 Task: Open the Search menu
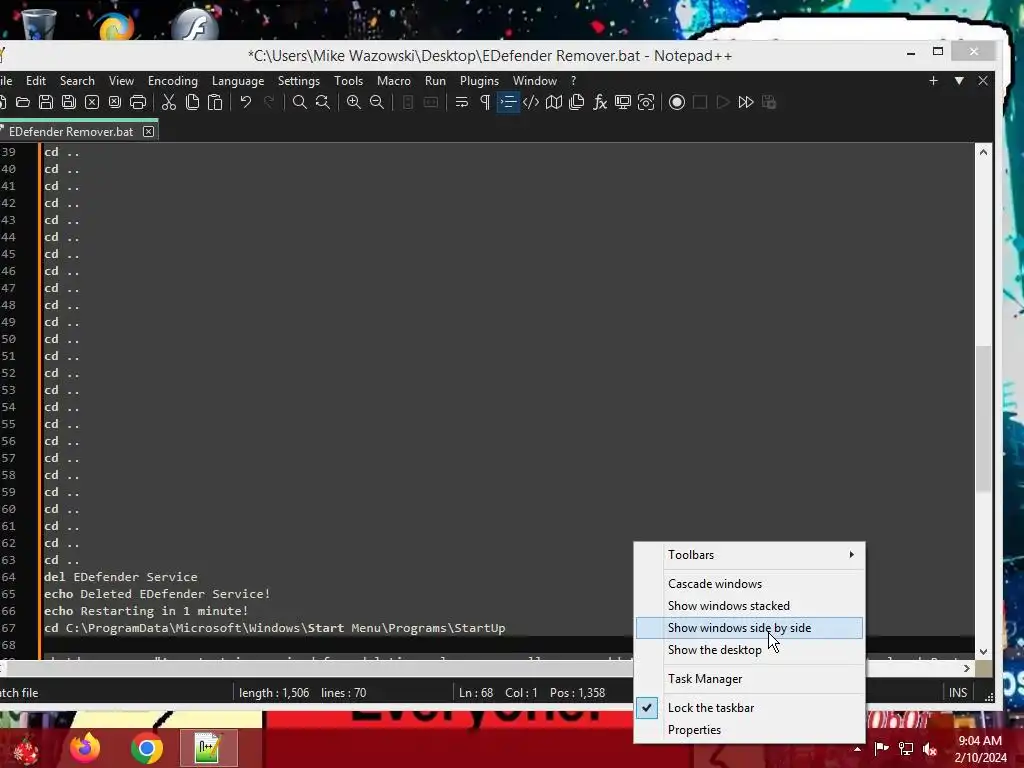(77, 81)
